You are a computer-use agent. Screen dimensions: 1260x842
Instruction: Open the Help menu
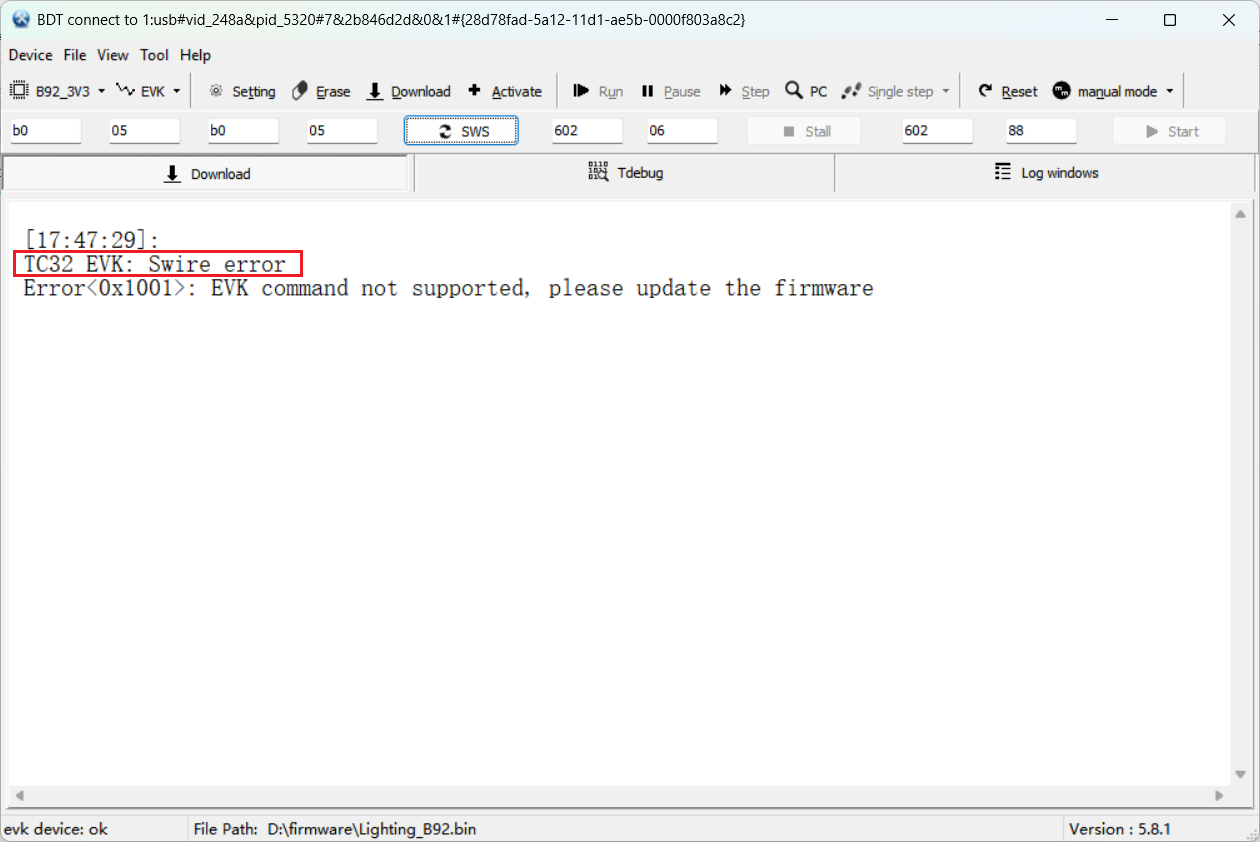pos(195,55)
